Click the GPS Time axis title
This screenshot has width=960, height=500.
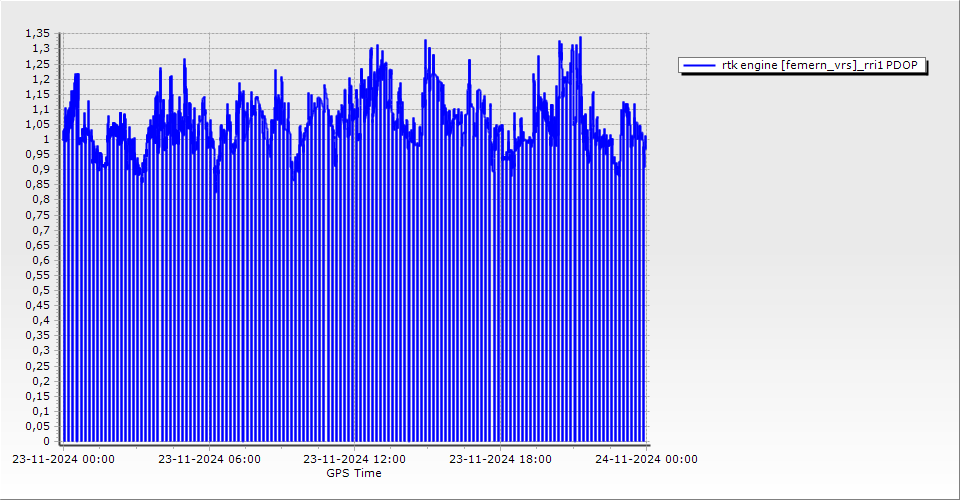(x=353, y=473)
